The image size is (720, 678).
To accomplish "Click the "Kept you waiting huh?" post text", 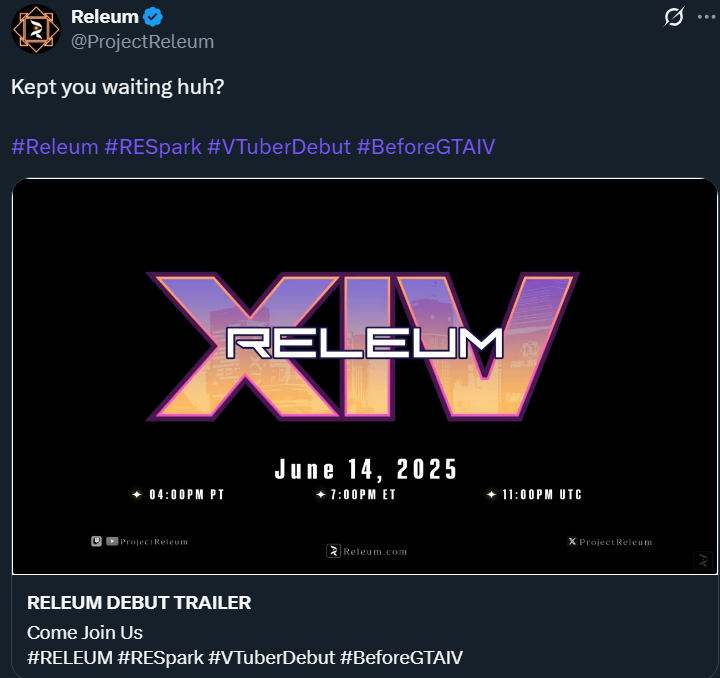I will pyautogui.click(x=117, y=87).
